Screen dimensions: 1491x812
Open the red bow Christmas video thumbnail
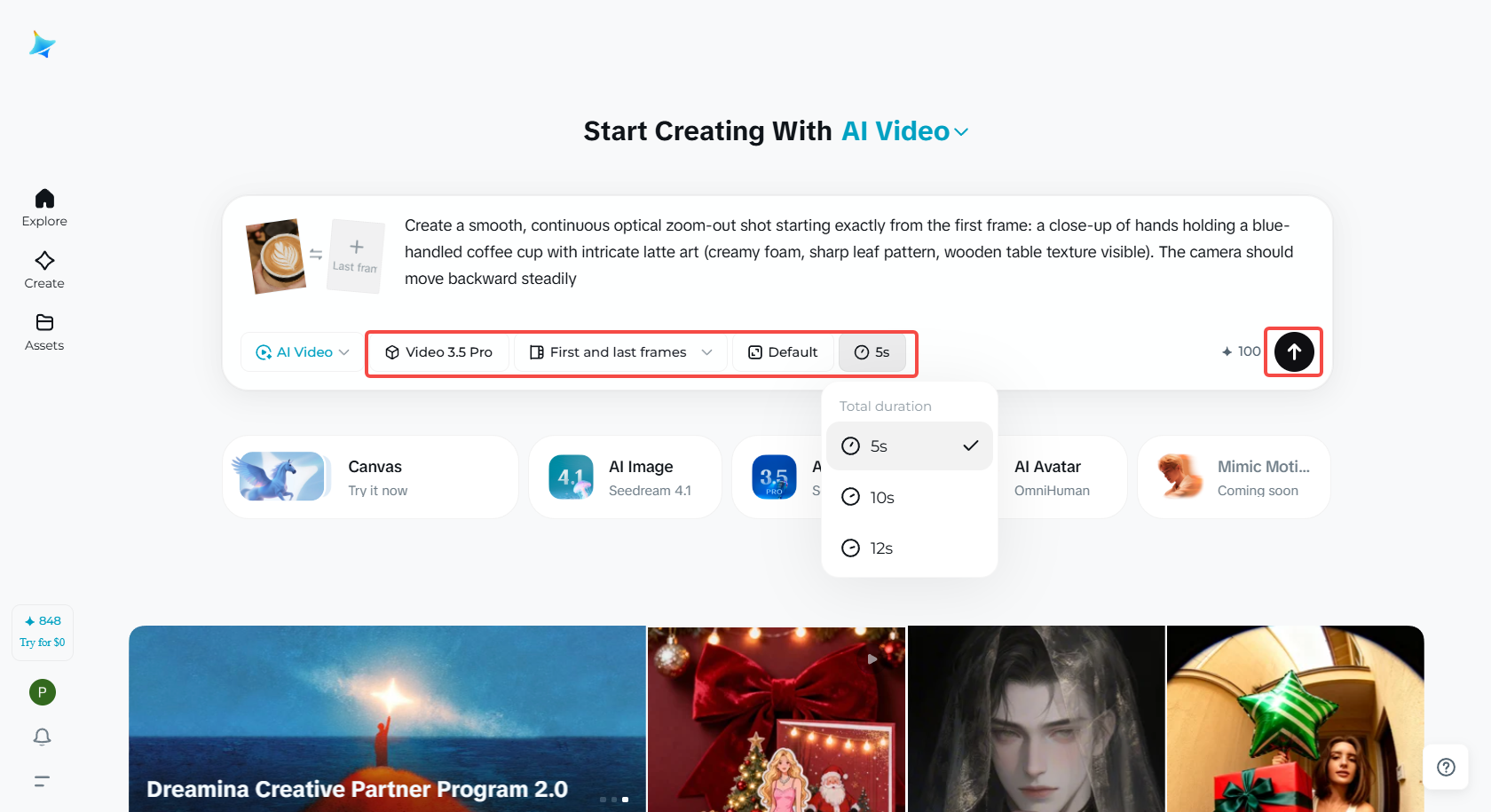[777, 719]
